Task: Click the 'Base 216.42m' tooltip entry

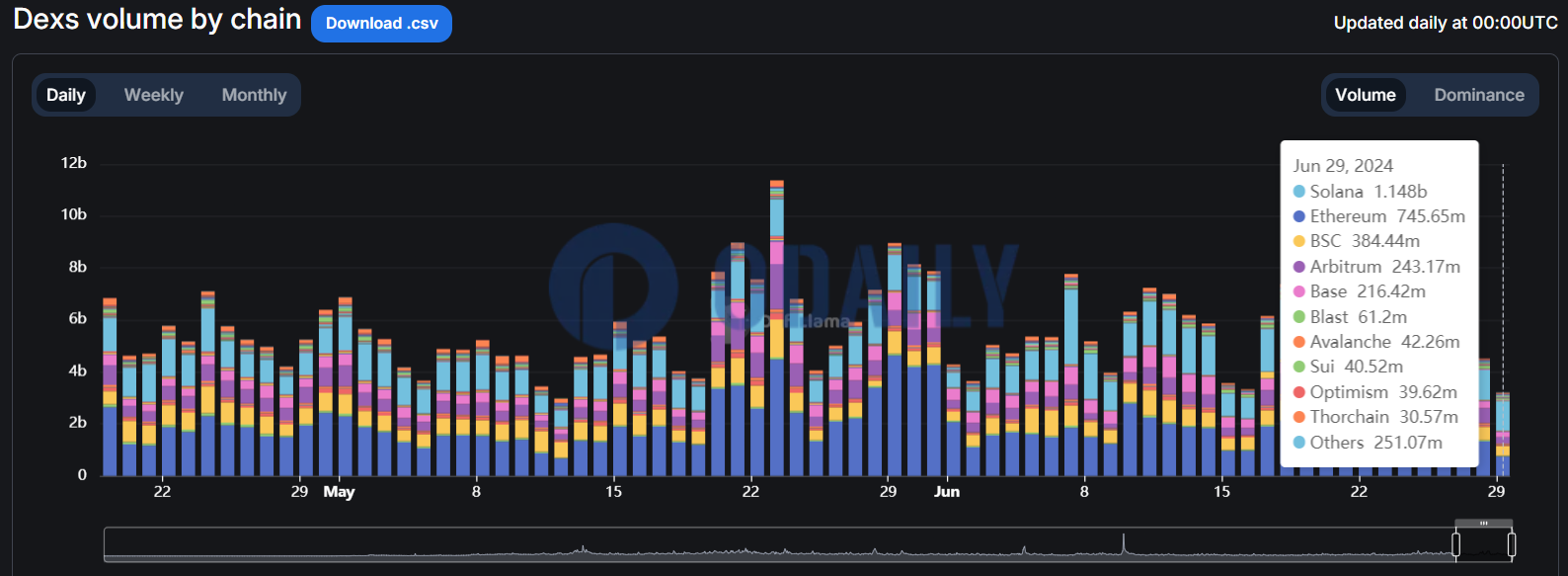Action: (1360, 291)
